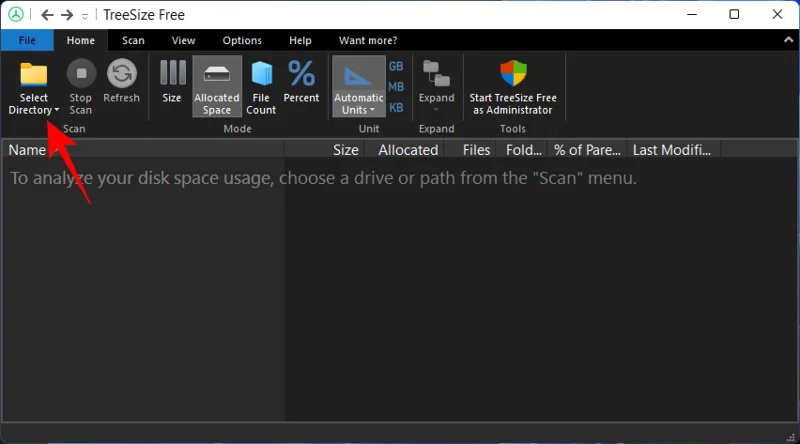This screenshot has height=444, width=800.
Task: Open the File menu
Action: tap(27, 40)
